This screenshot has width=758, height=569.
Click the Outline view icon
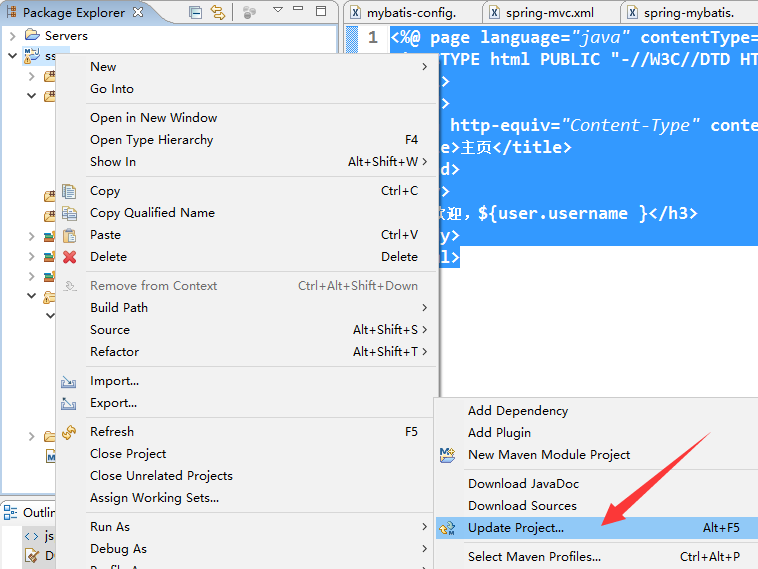(x=11, y=513)
